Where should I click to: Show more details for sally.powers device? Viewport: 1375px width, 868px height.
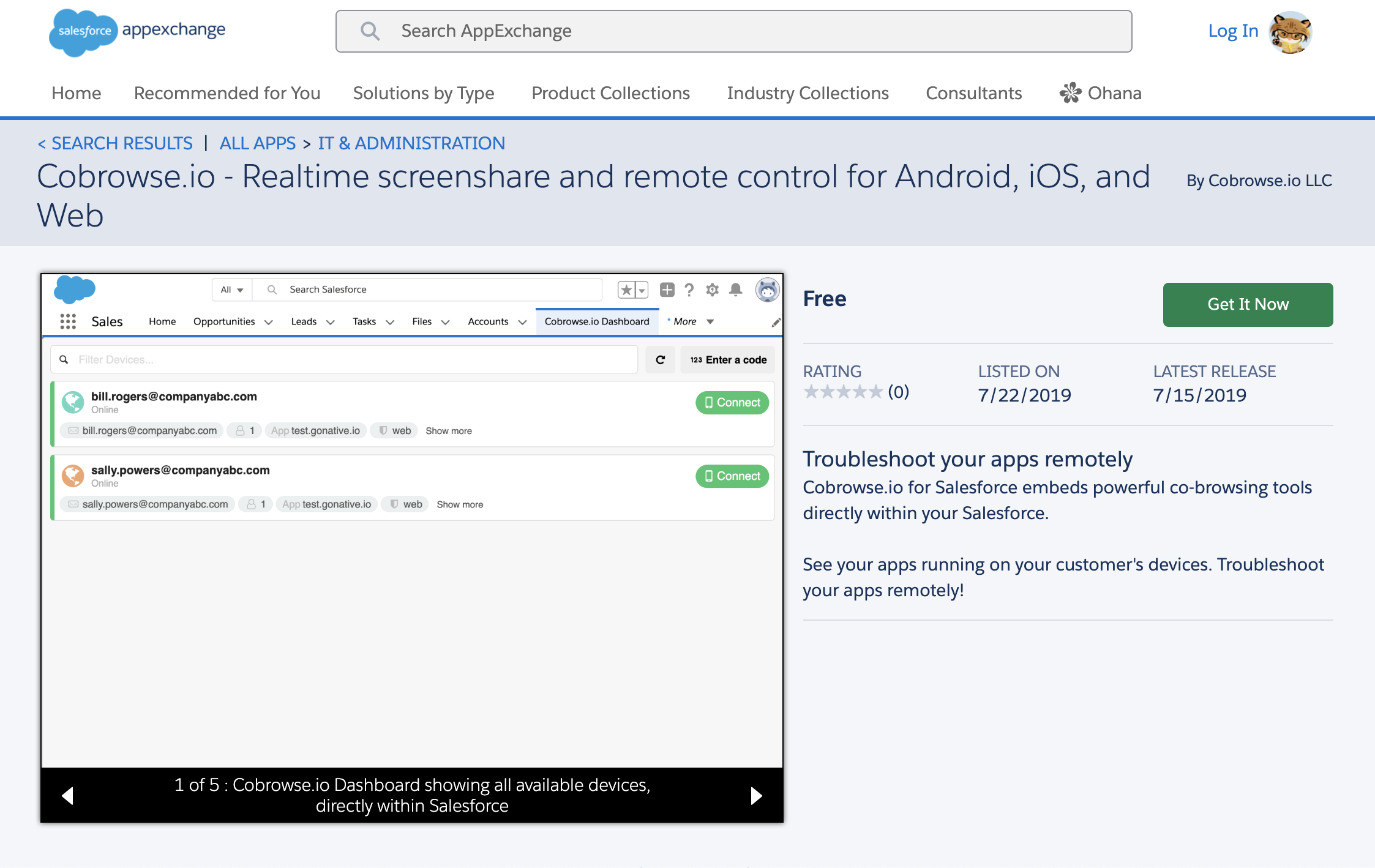[x=460, y=504]
